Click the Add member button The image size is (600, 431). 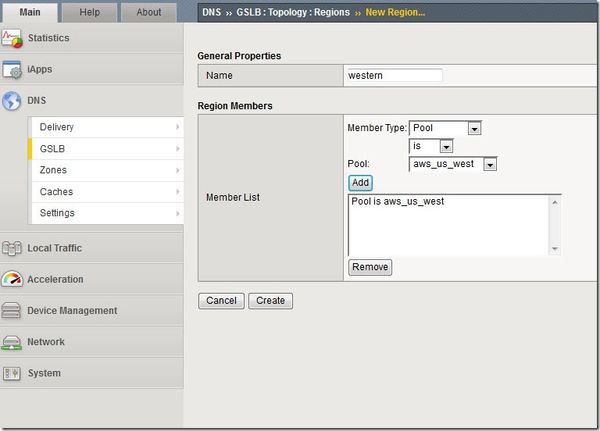point(360,183)
